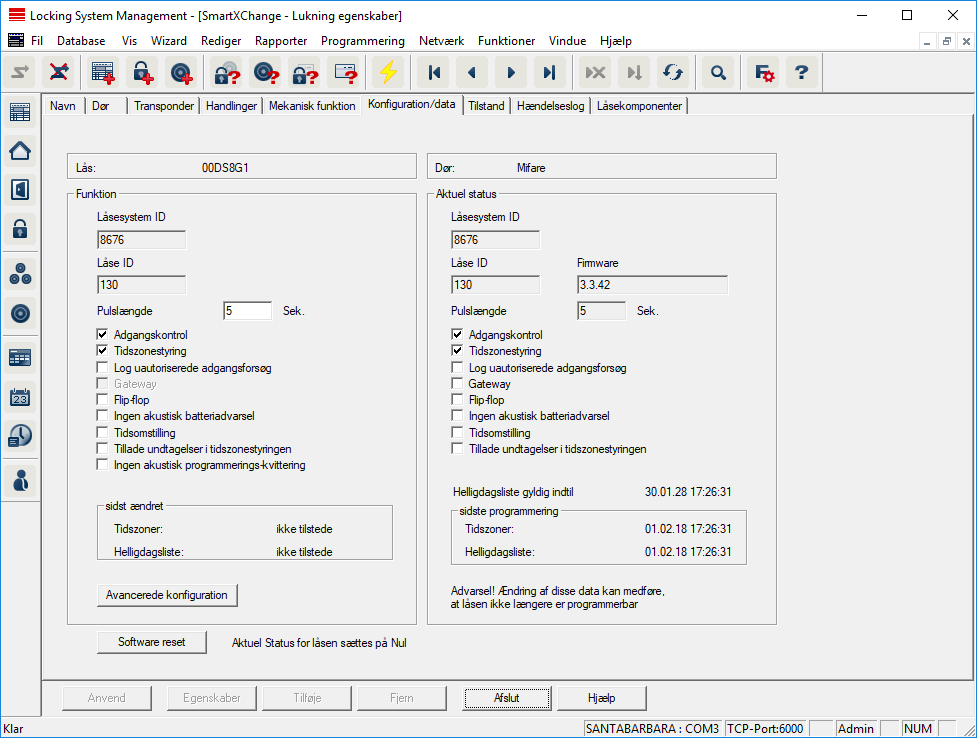The image size is (977, 738).
Task: Click the editable Pulslængde field under Funktion
Action: (247, 311)
